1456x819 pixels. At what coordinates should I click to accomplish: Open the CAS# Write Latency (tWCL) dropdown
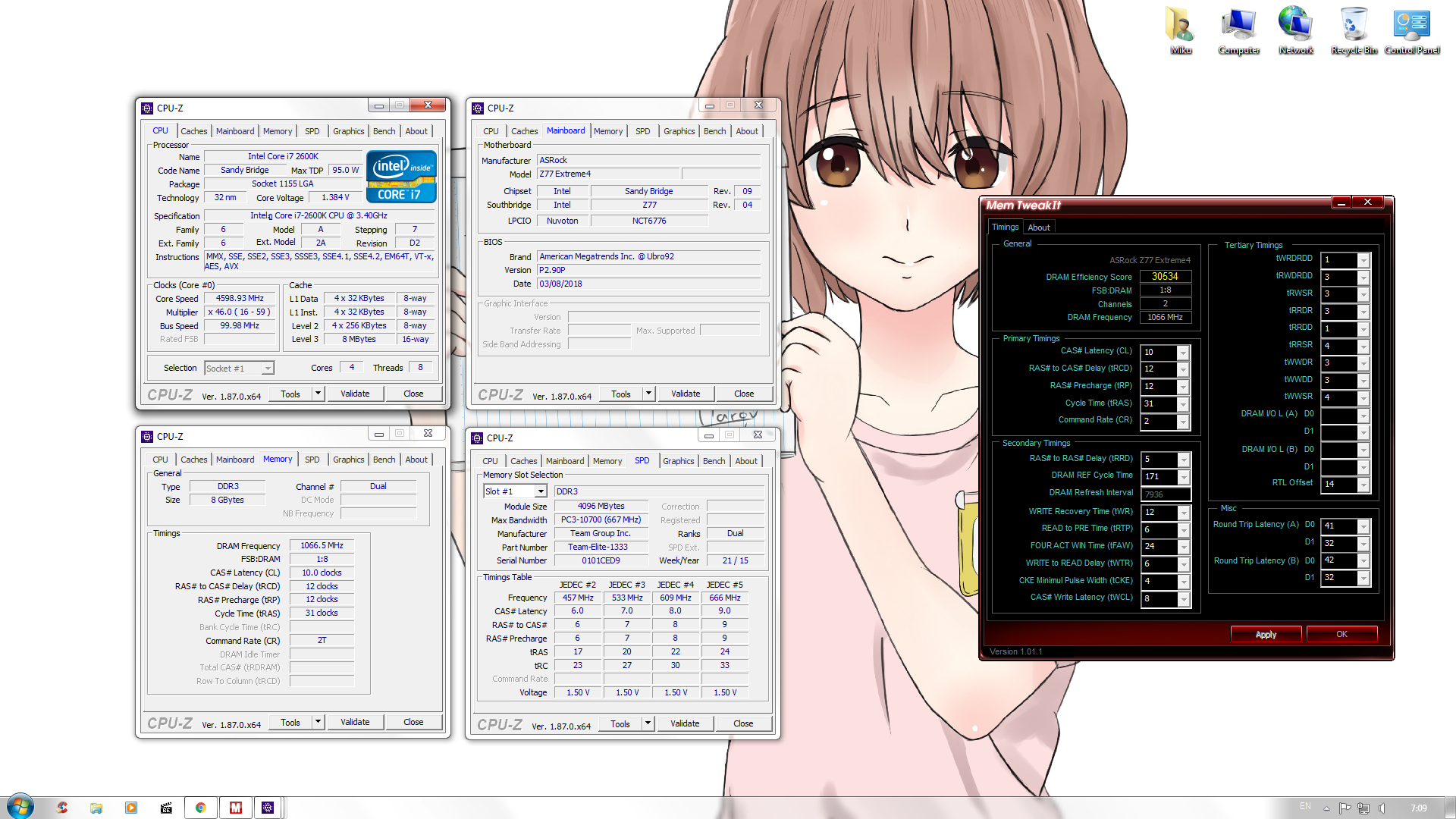[x=1184, y=599]
